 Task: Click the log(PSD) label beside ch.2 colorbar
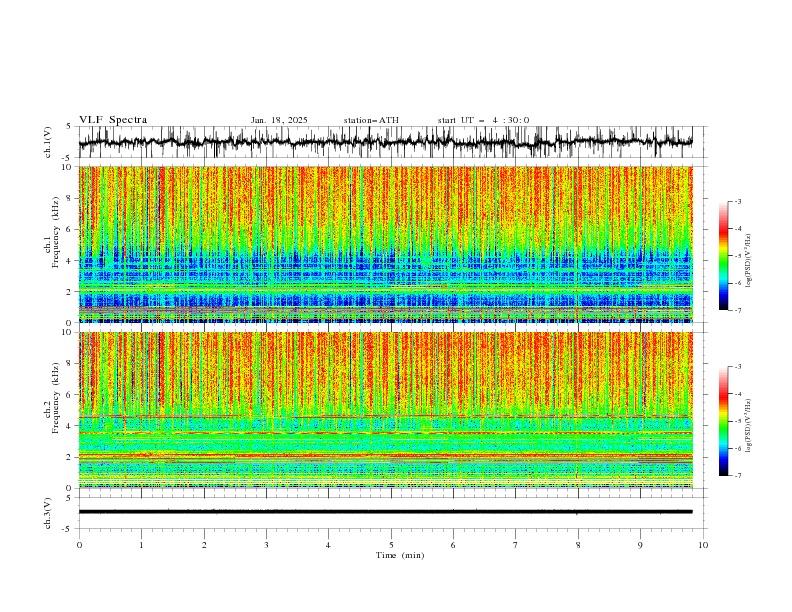[748, 425]
